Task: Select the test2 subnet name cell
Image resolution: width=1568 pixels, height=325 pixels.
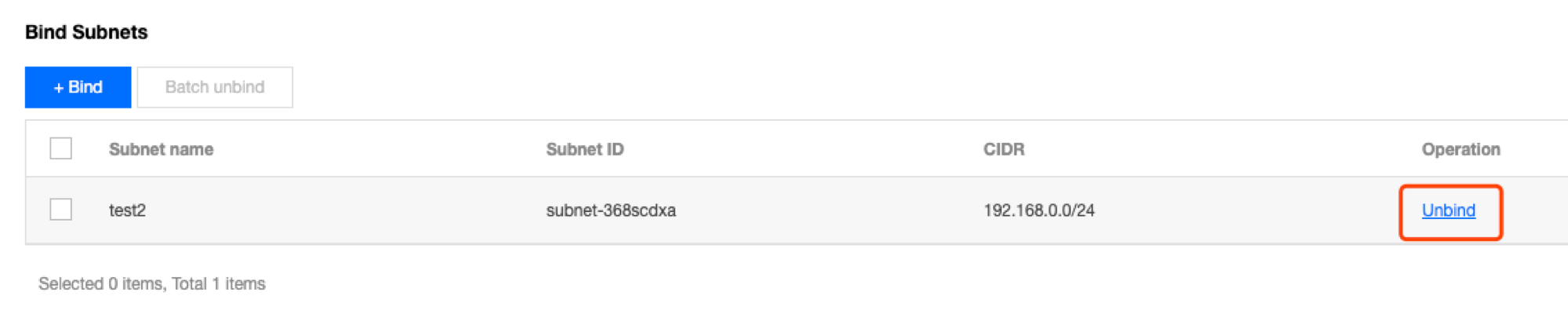Action: click(127, 210)
